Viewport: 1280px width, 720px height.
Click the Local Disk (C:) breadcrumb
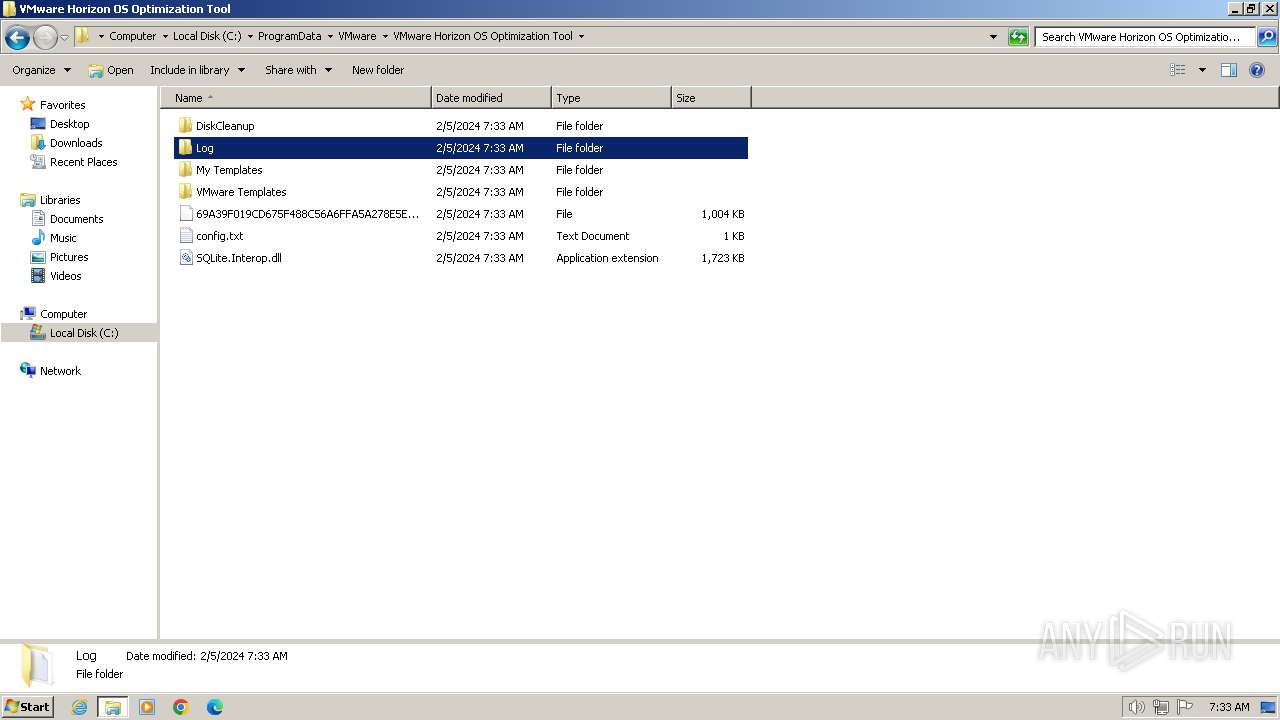(207, 36)
